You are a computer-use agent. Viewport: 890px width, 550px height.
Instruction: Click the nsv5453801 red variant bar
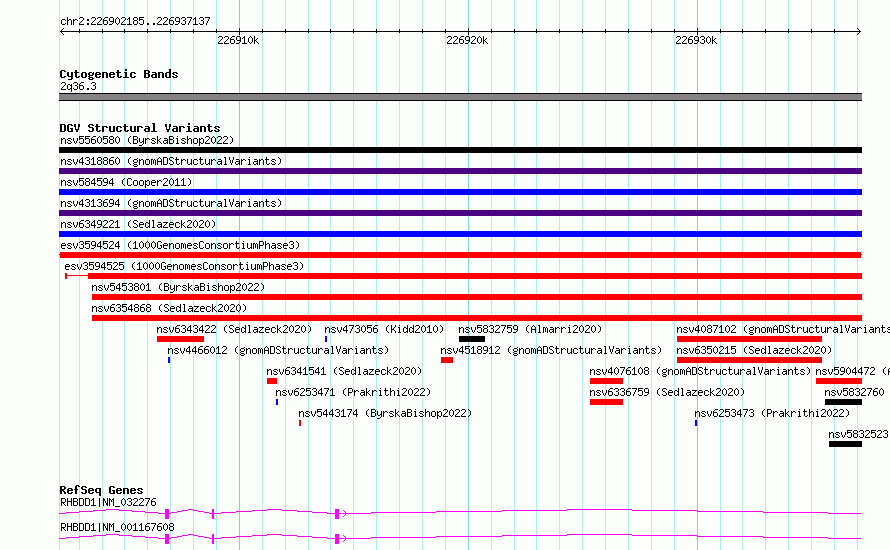pyautogui.click(x=477, y=297)
